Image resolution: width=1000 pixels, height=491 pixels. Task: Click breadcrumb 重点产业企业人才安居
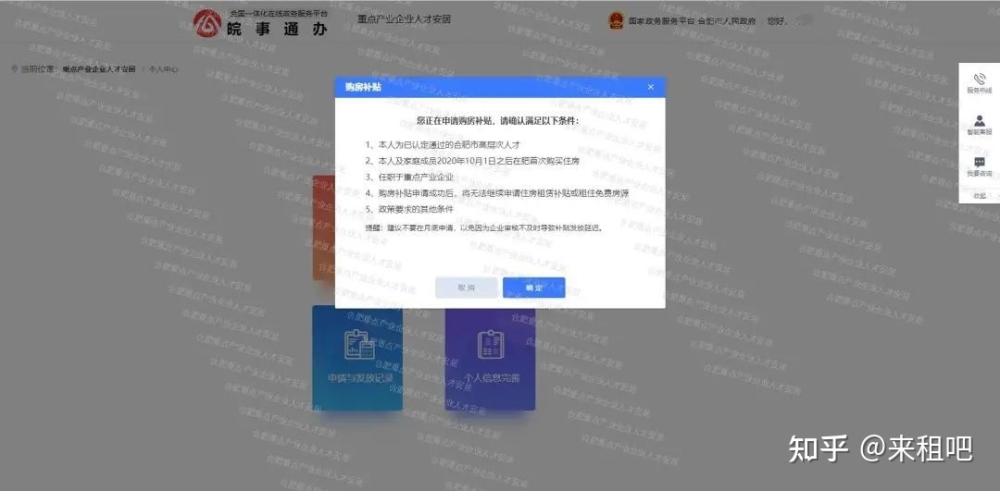pyautogui.click(x=99, y=69)
